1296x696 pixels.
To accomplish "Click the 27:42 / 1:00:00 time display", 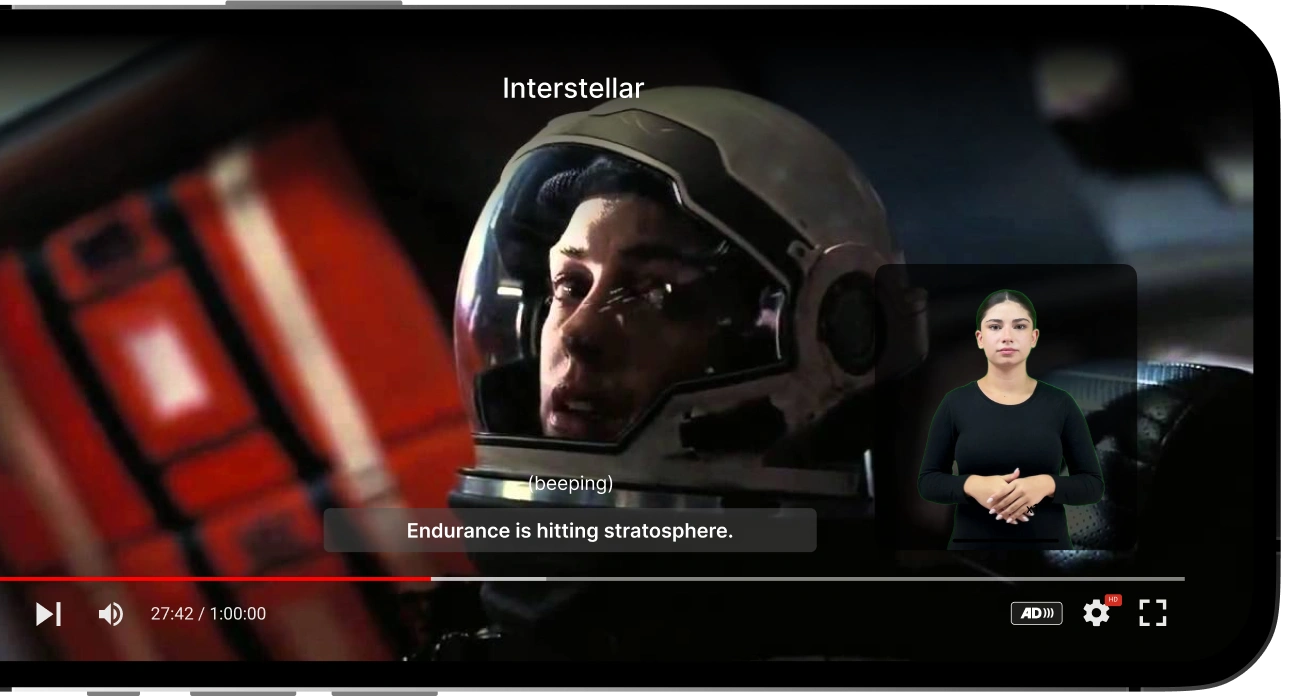I will (208, 614).
